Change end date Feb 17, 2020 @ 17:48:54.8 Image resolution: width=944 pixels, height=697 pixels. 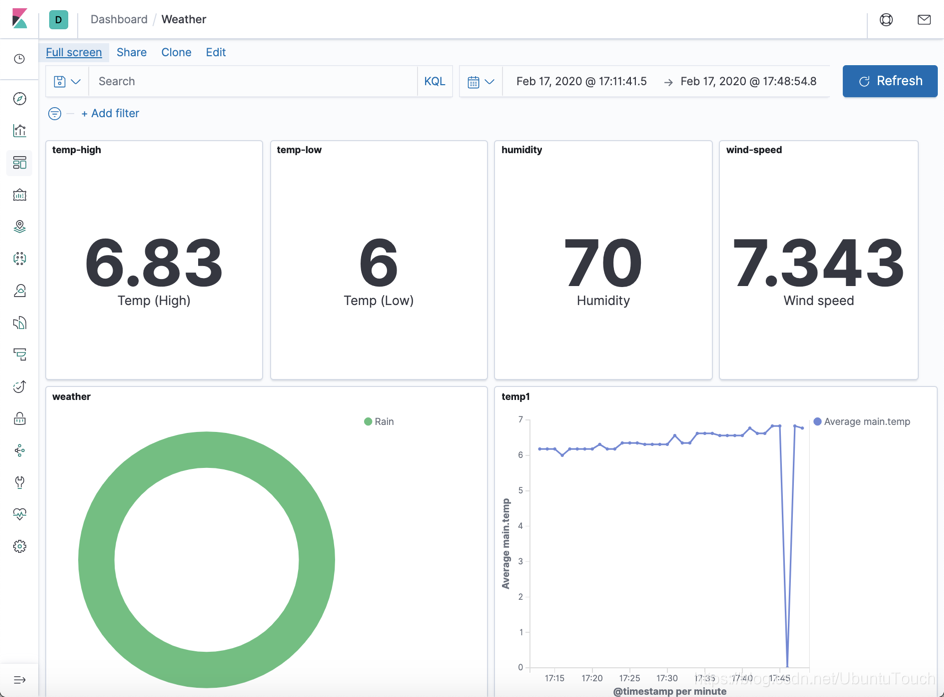748,81
